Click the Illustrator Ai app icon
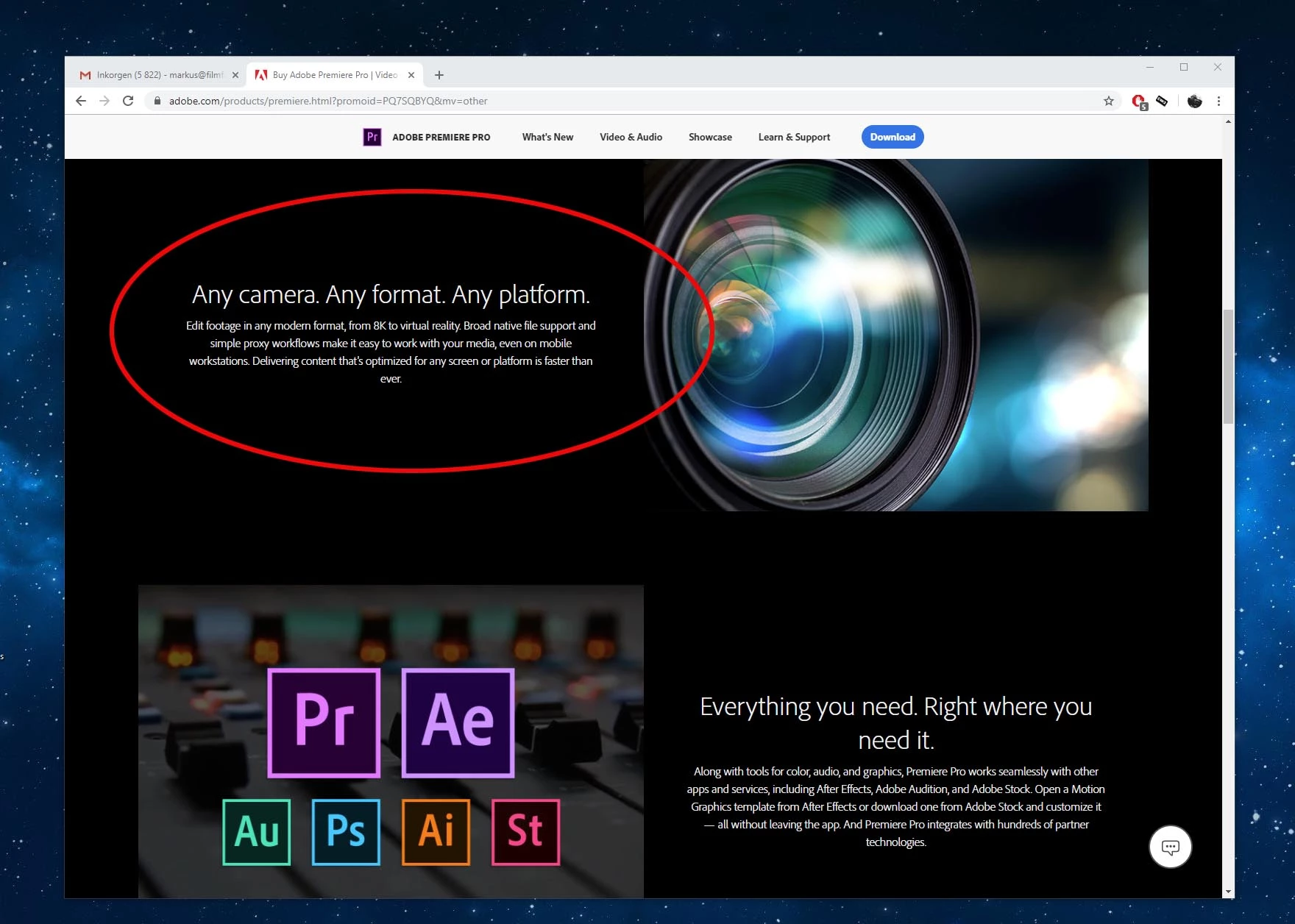This screenshot has width=1295, height=924. [x=436, y=832]
